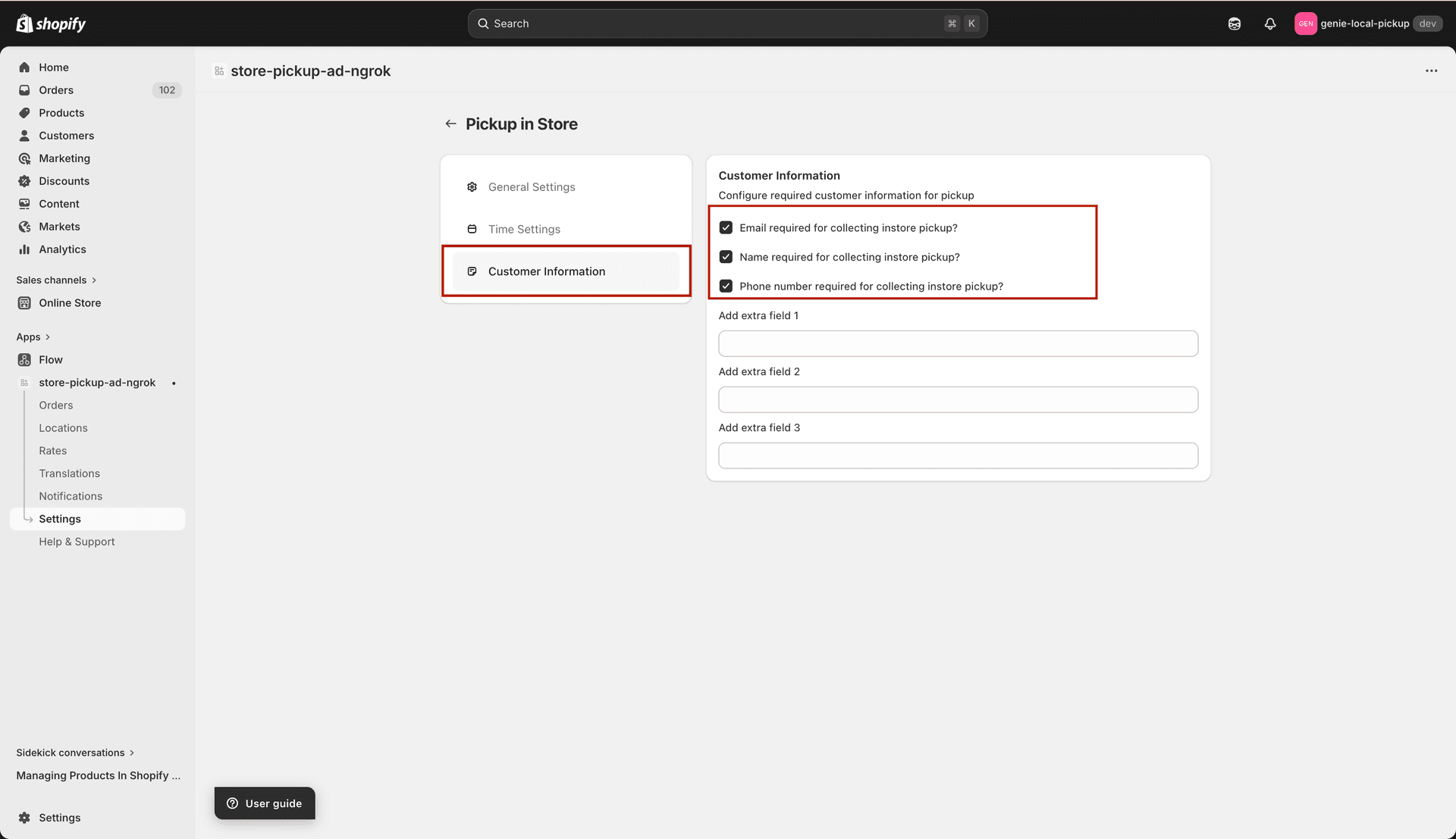
Task: Go back using the Pickup in Store arrow
Action: (x=450, y=123)
